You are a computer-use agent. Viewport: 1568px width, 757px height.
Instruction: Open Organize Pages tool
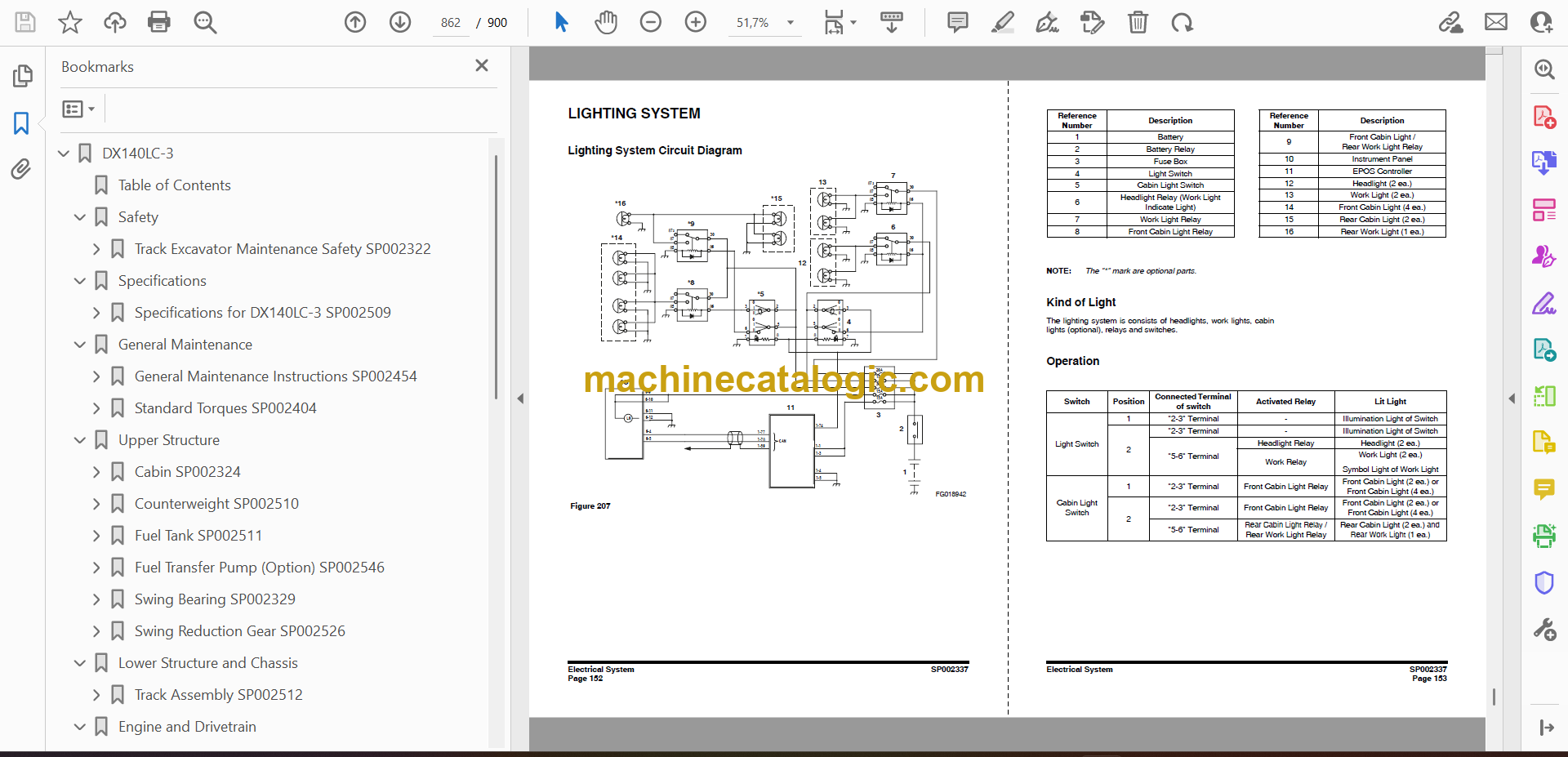(1544, 210)
